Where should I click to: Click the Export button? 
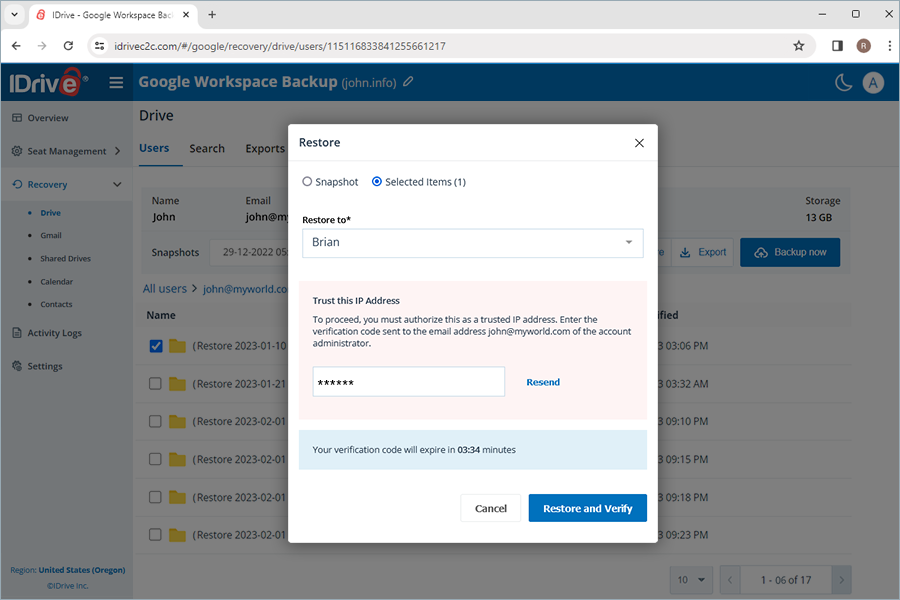703,253
